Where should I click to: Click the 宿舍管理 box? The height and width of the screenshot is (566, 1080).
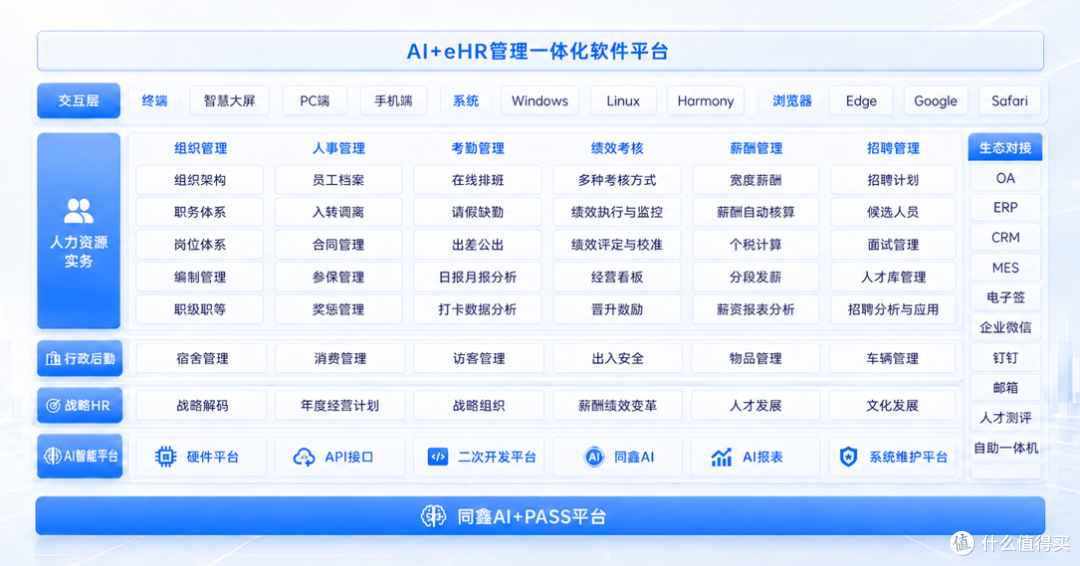[202, 359]
